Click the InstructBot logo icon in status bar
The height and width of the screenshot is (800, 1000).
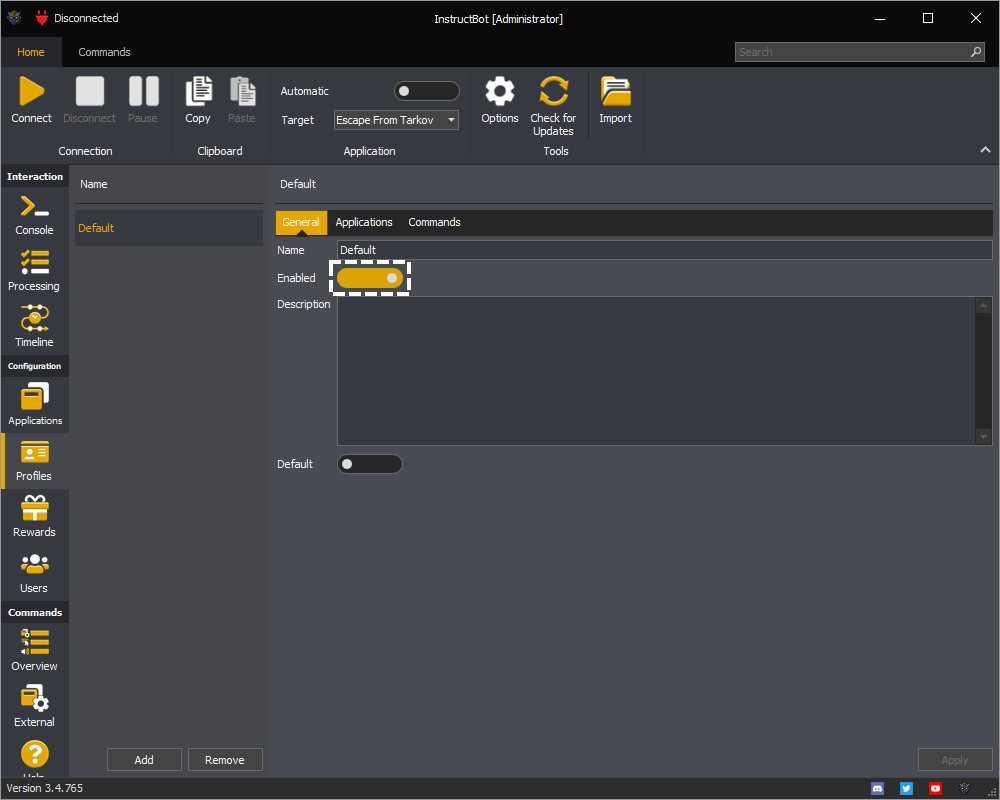coord(964,789)
